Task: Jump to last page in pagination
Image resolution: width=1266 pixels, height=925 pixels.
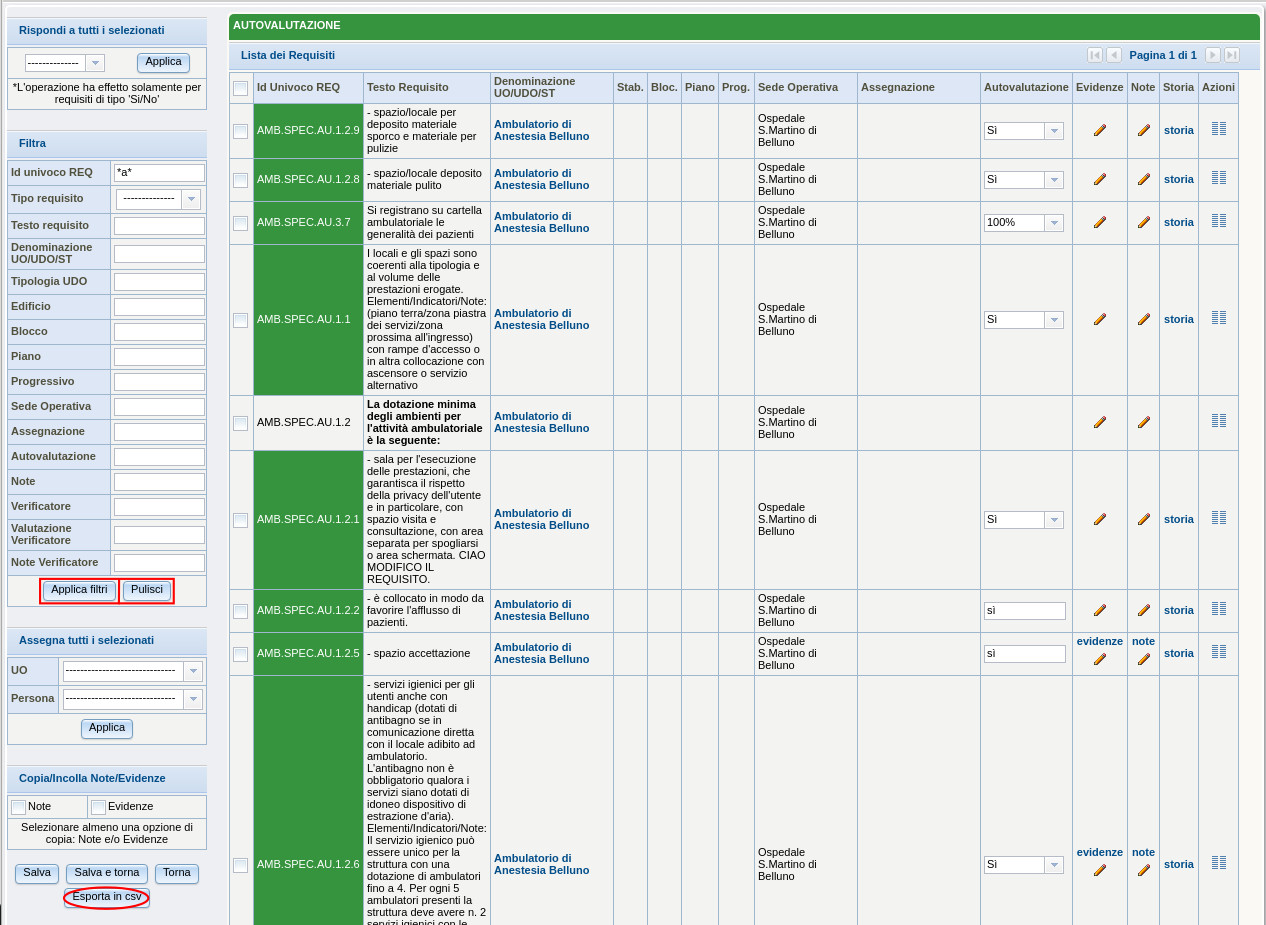Action: click(x=1231, y=55)
